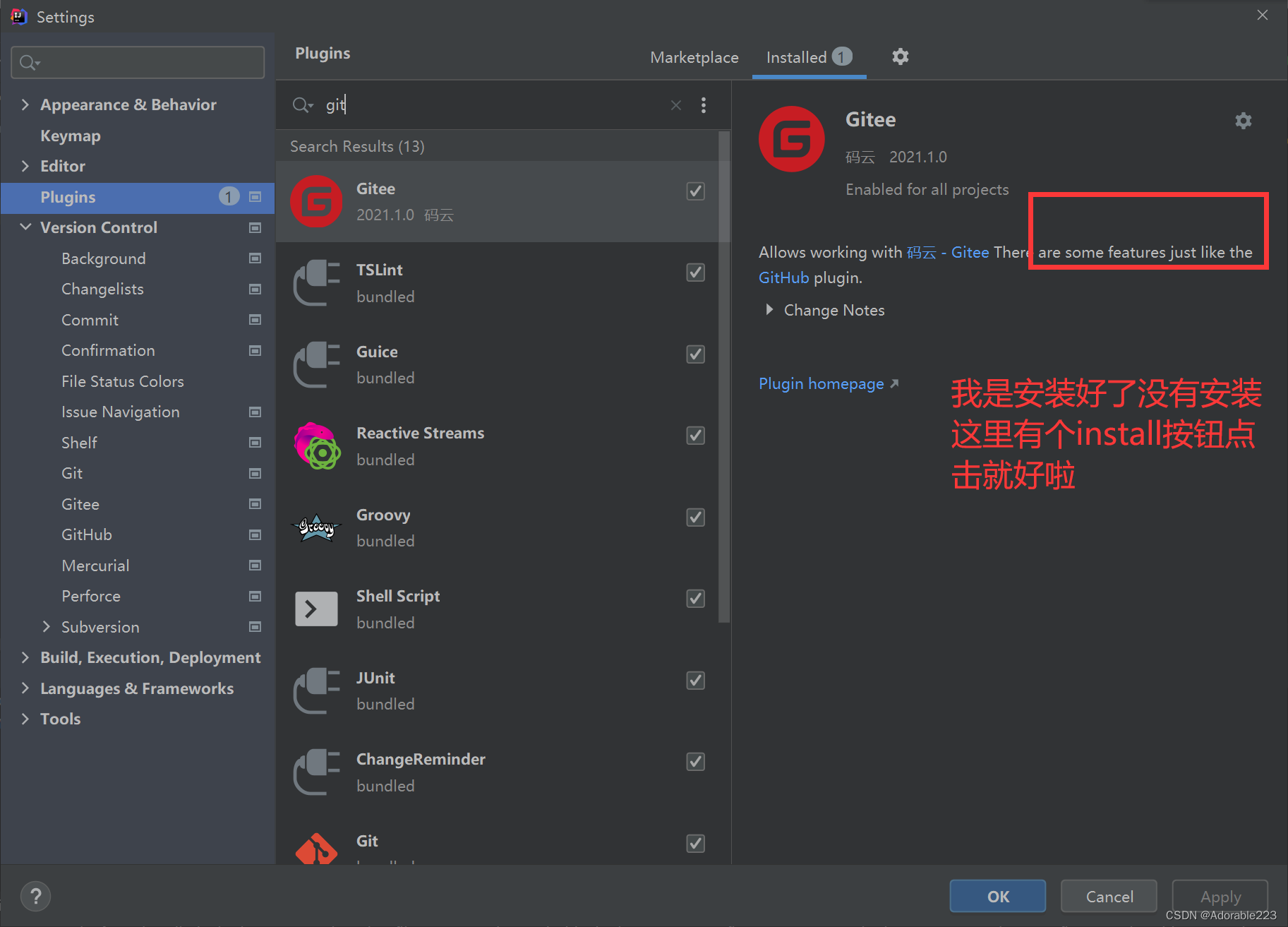Open Mercurial version control settings
The image size is (1288, 927).
[x=95, y=566]
